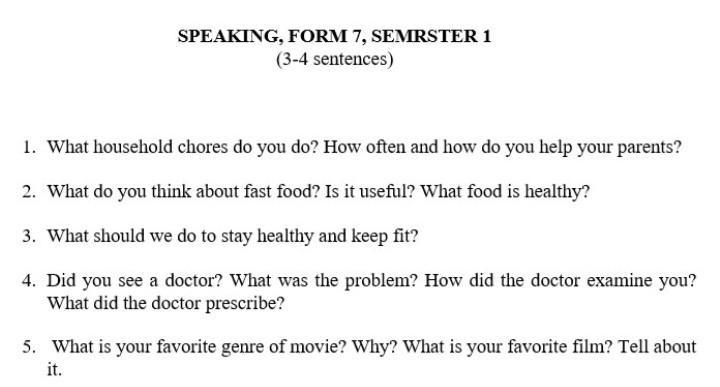Click 'How often and how do you help your parents?'
The image size is (720, 387).
(502, 147)
